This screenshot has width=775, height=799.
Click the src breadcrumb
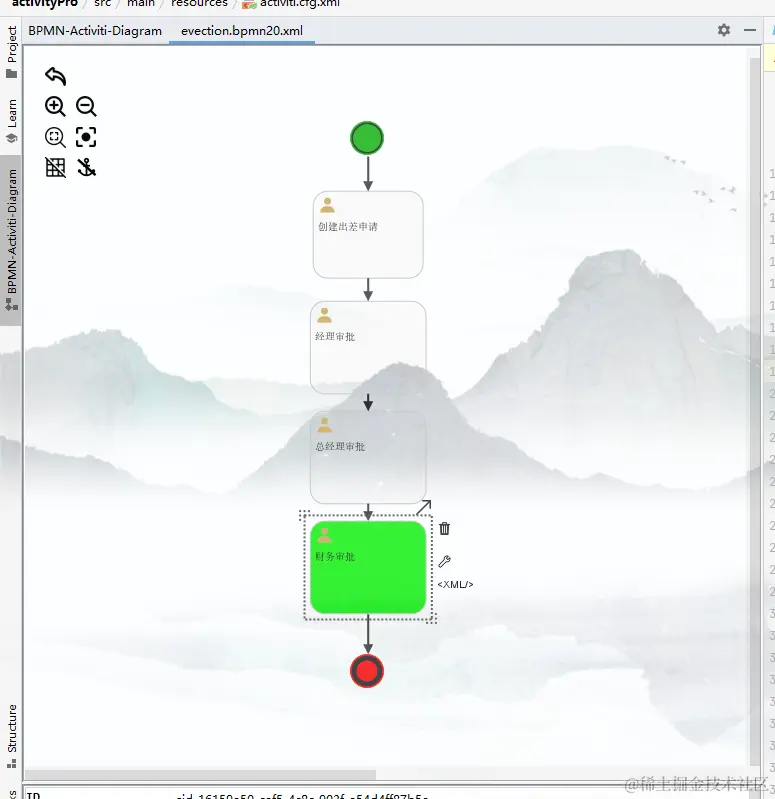click(102, 4)
